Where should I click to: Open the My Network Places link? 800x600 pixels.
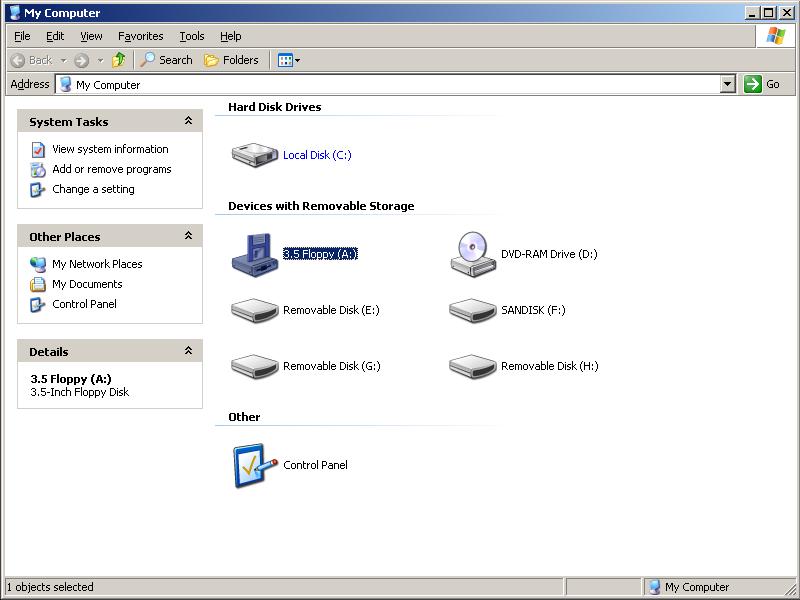(x=97, y=264)
